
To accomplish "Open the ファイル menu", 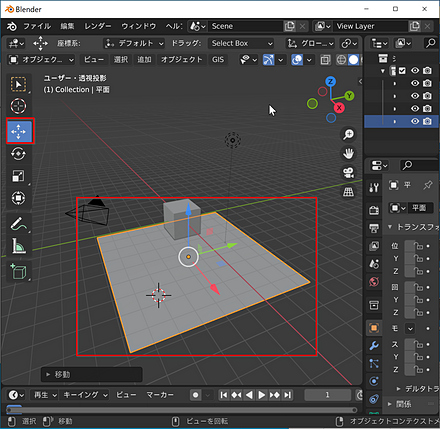I will click(37, 26).
